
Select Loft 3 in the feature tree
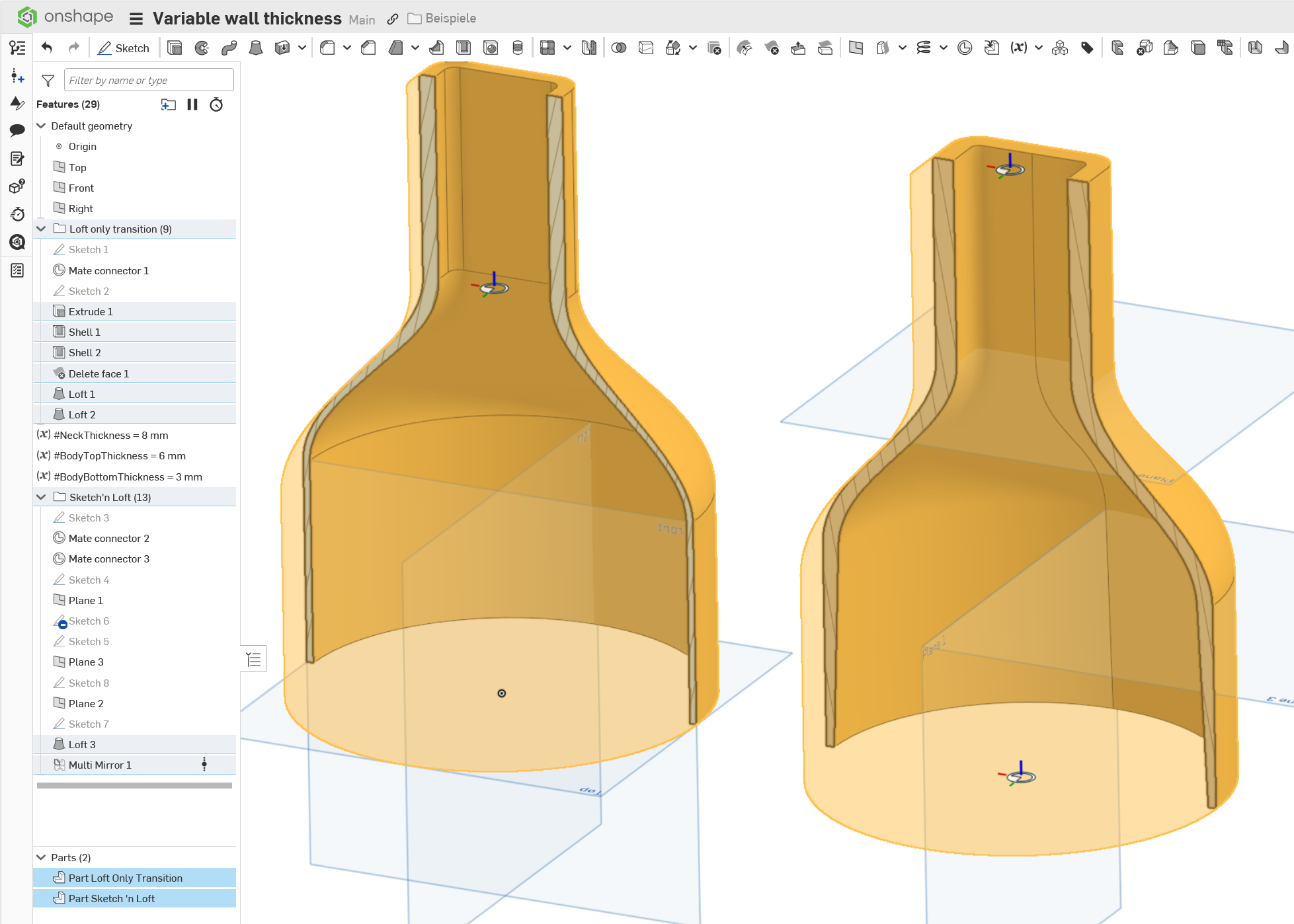82,744
